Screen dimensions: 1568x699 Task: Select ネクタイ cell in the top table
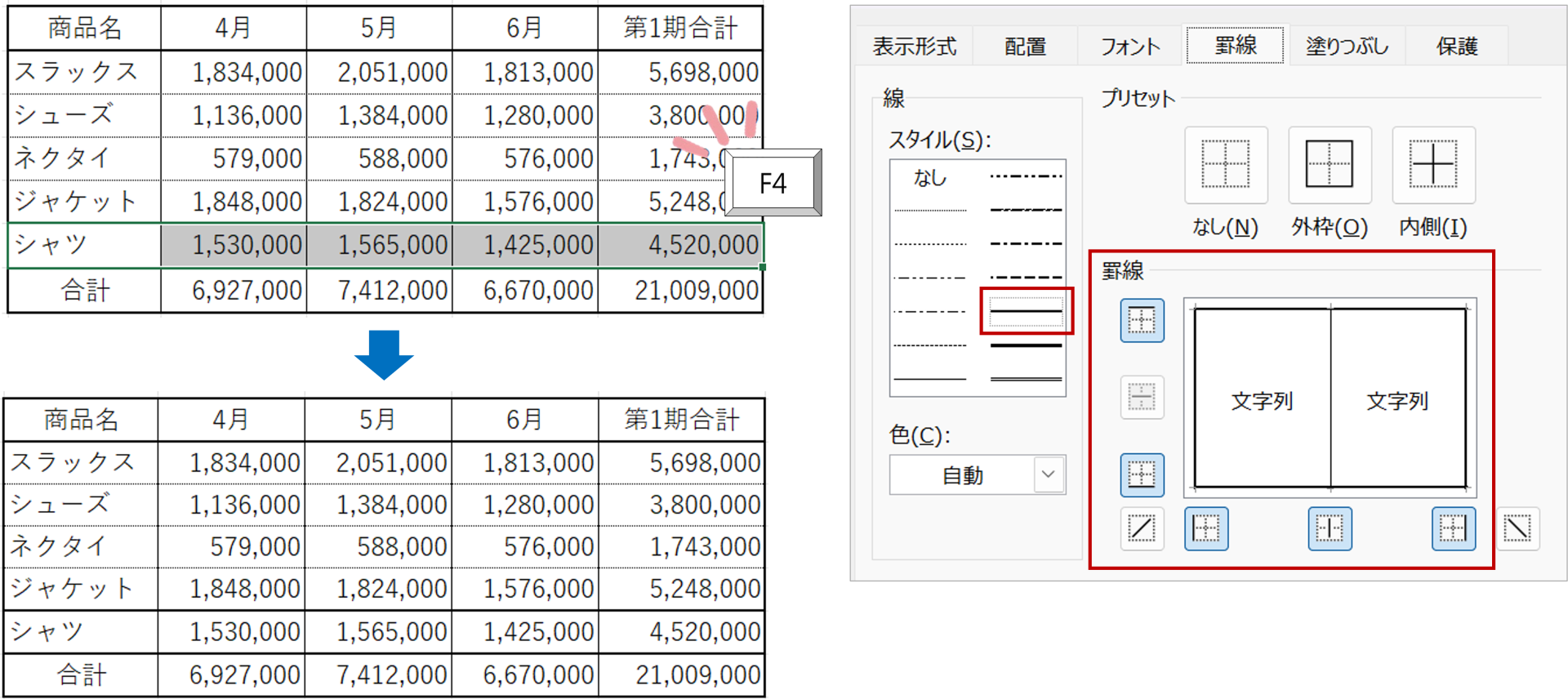[x=84, y=158]
